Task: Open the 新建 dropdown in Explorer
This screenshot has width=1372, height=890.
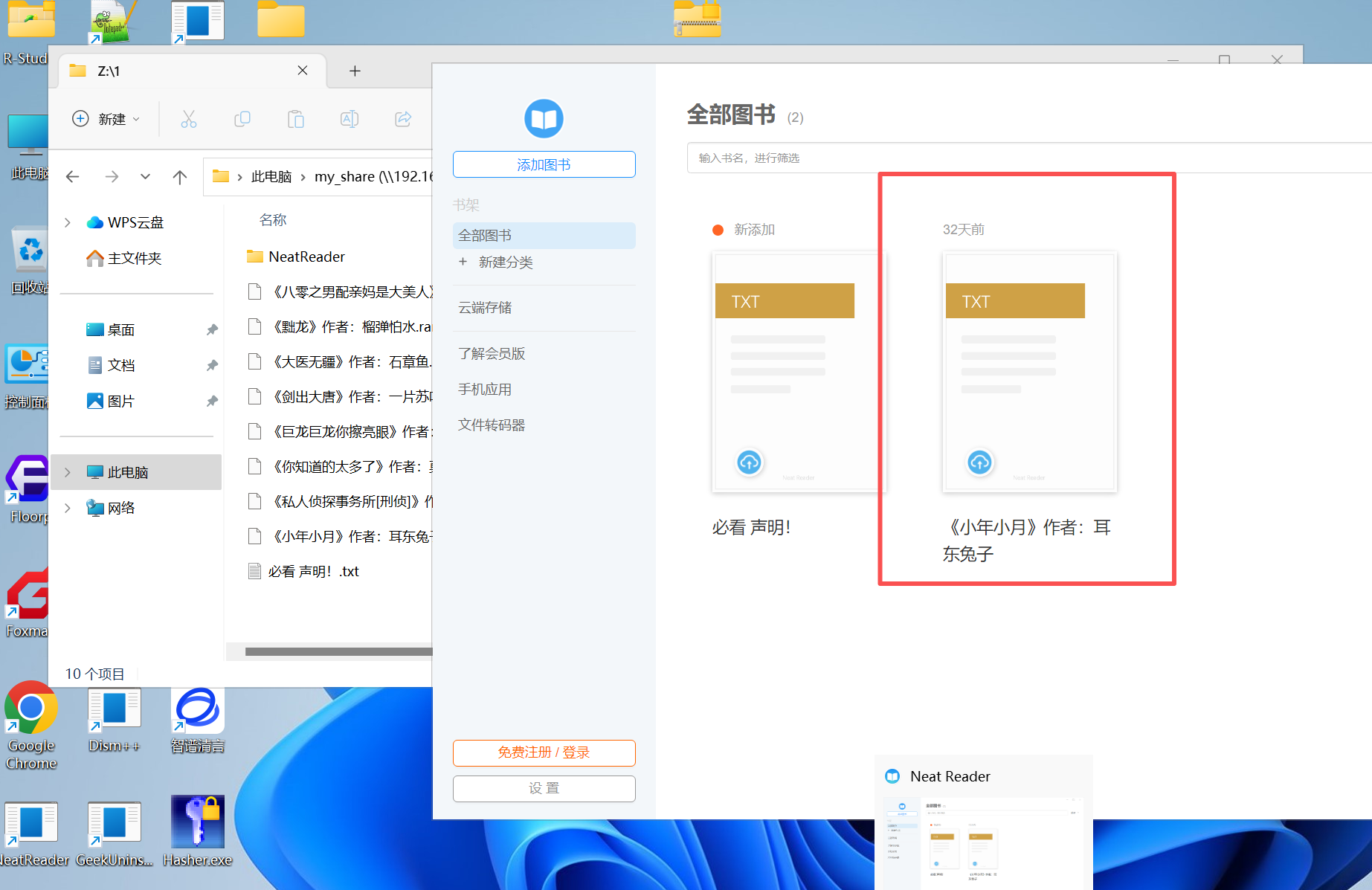Action: point(106,119)
